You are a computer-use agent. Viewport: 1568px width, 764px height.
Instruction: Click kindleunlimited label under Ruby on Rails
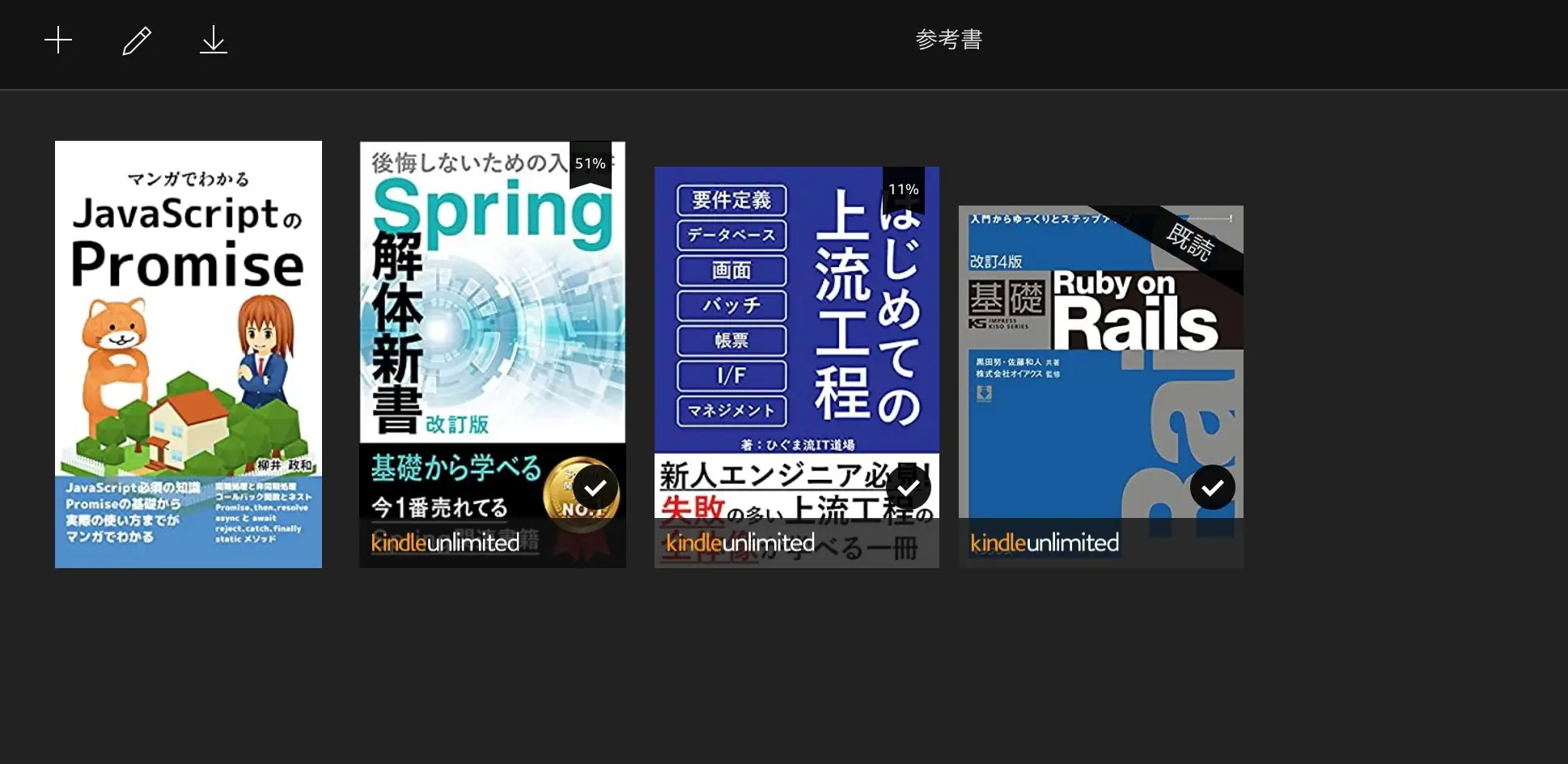(x=1045, y=542)
